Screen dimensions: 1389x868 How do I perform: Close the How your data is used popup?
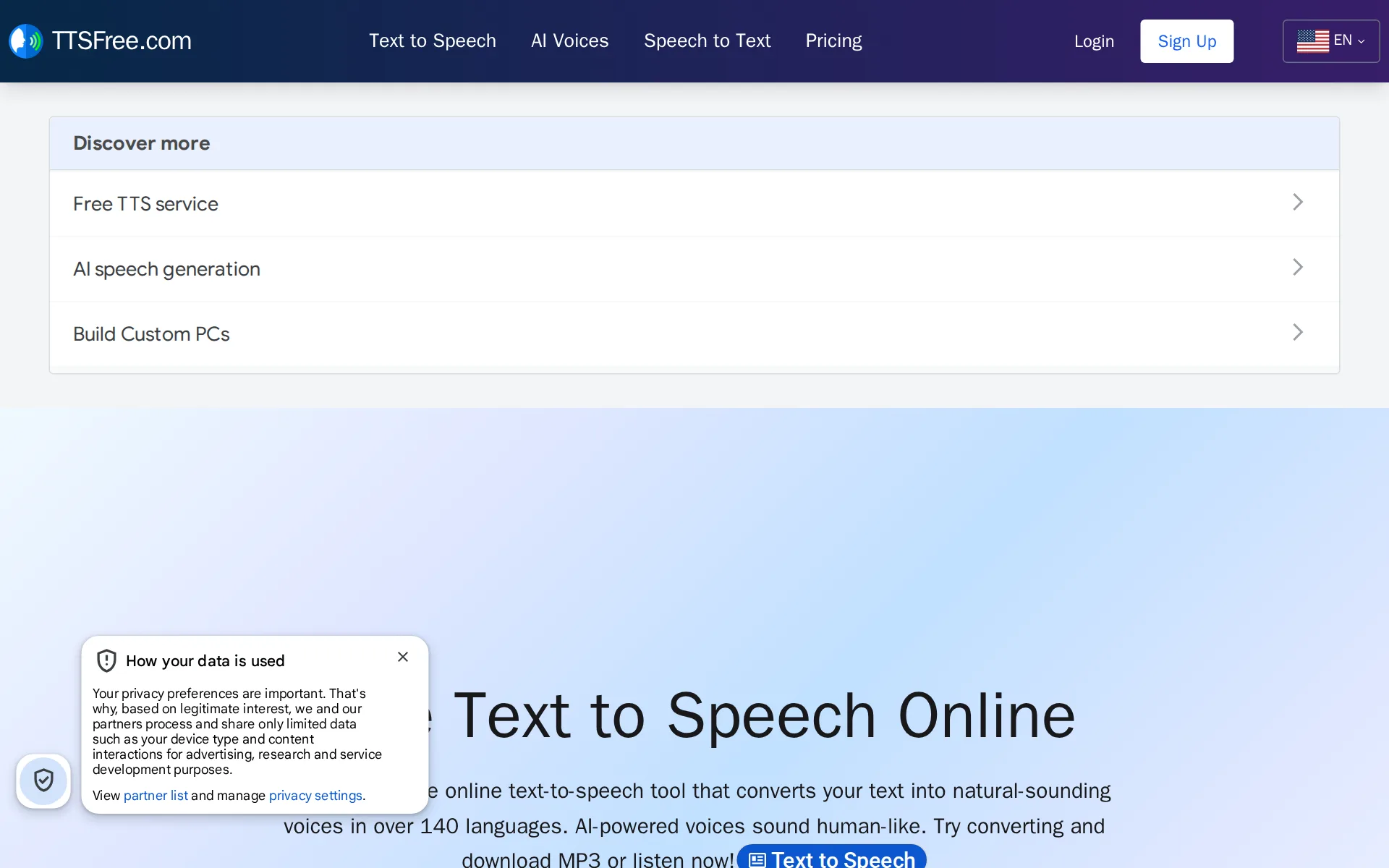(403, 657)
